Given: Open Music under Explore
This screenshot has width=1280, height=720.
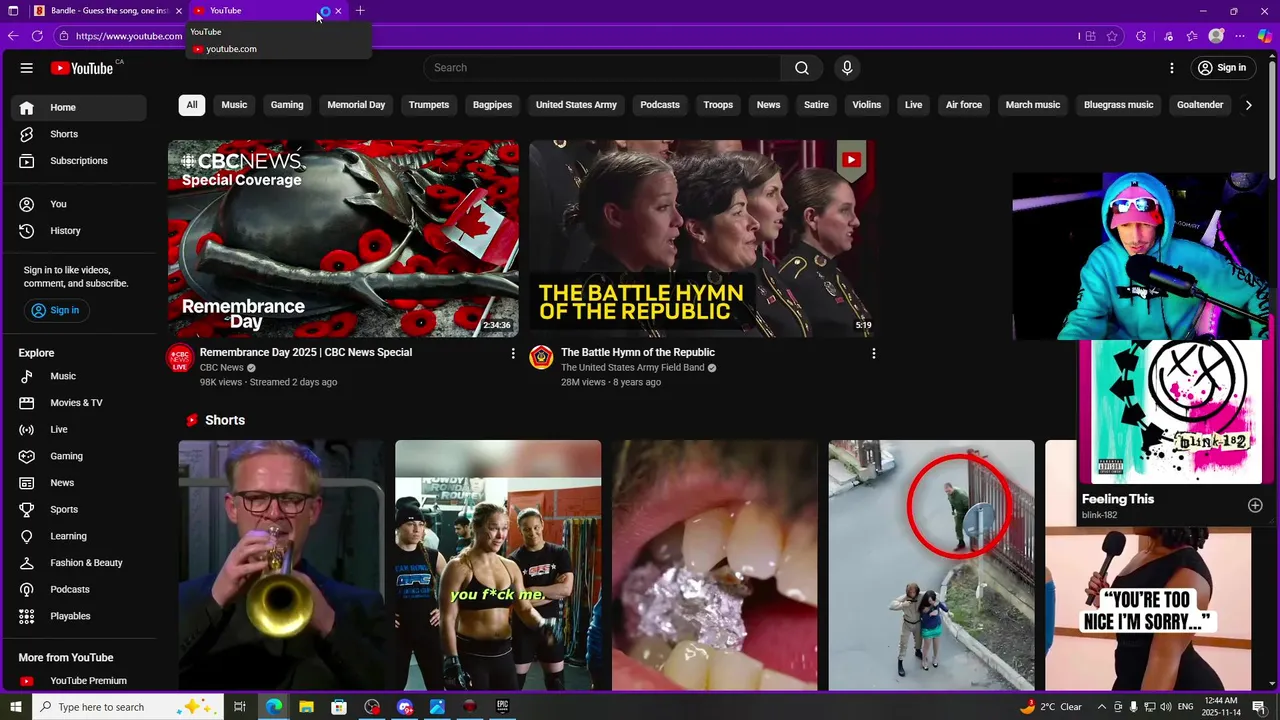Looking at the screenshot, I should pyautogui.click(x=78, y=376).
